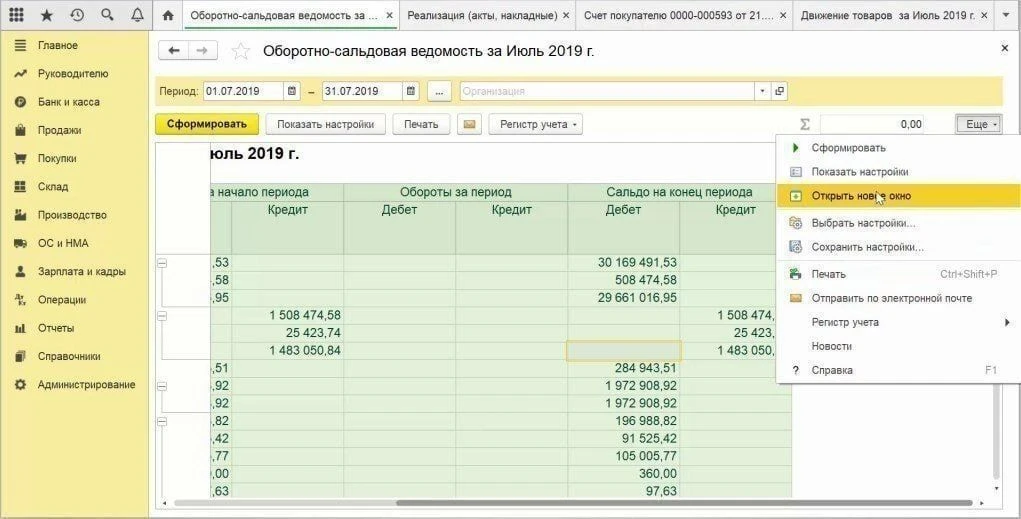
Task: Click the email envelope toolbar icon
Action: click(469, 124)
